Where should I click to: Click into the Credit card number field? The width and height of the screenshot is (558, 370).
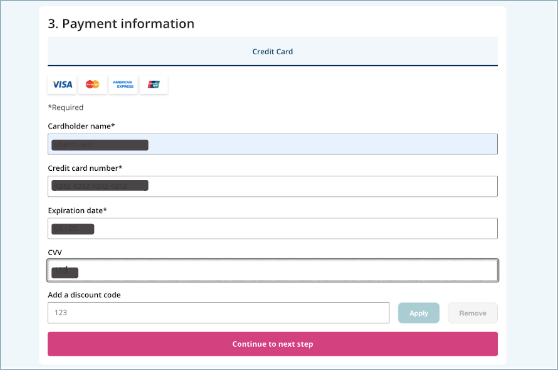point(273,186)
